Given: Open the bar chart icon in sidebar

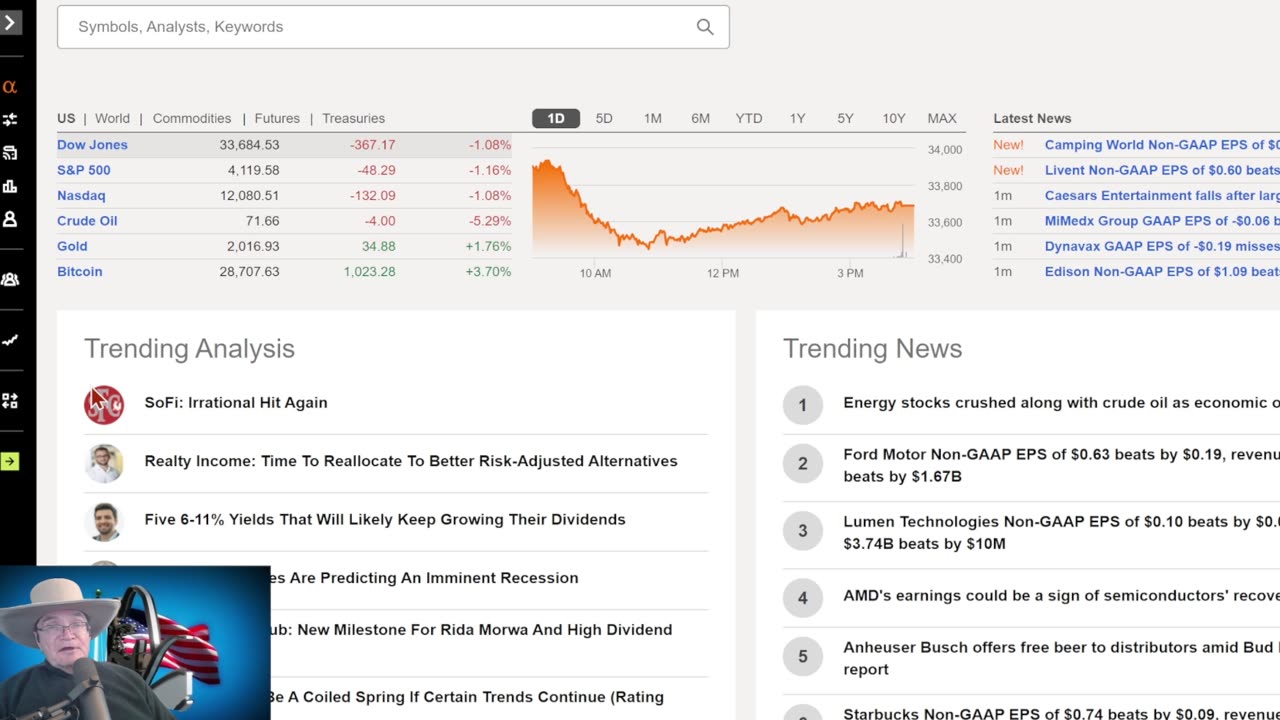Looking at the screenshot, I should click(10, 186).
